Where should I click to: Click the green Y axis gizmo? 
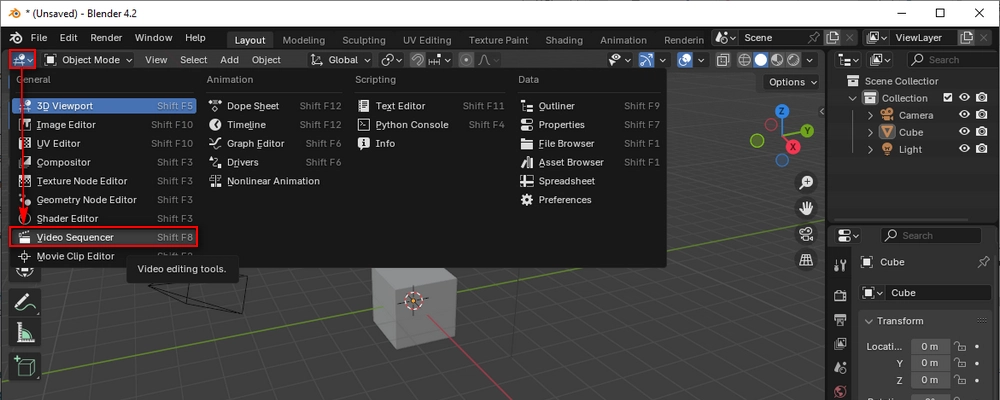pos(807,130)
